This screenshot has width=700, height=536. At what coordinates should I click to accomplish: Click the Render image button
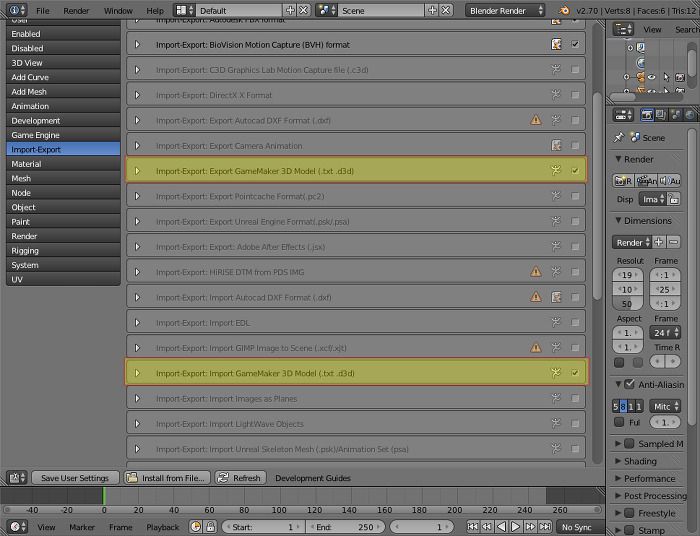point(623,181)
